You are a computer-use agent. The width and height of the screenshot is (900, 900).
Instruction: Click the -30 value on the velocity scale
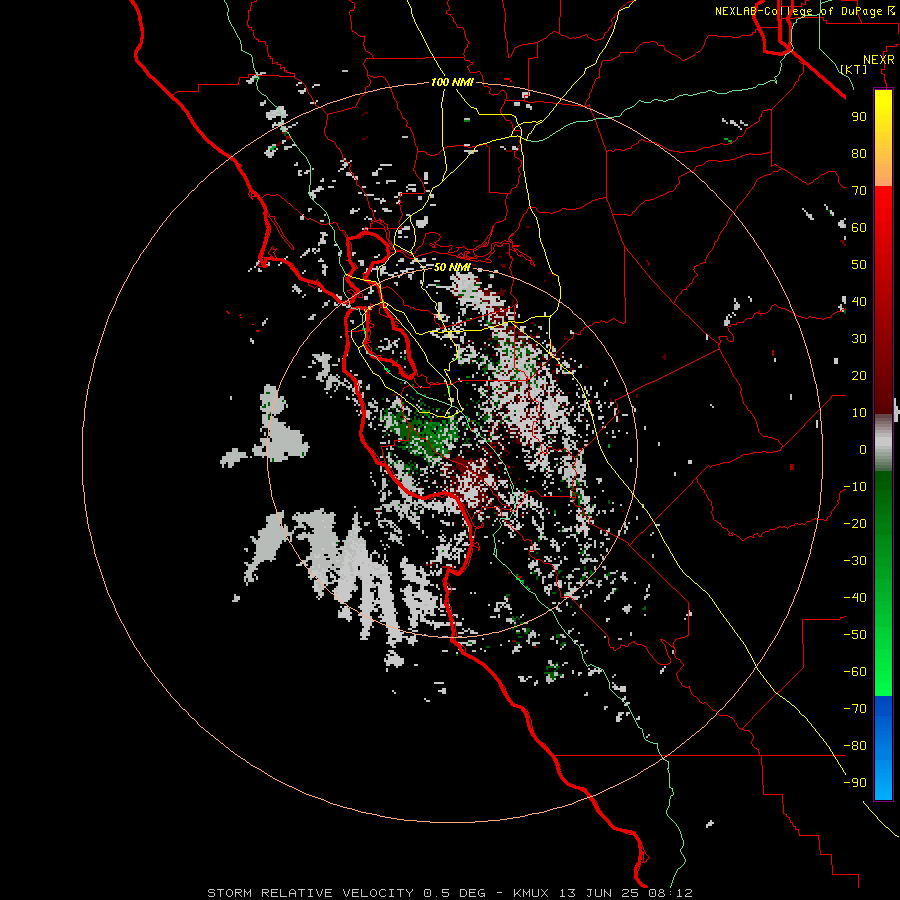855,561
